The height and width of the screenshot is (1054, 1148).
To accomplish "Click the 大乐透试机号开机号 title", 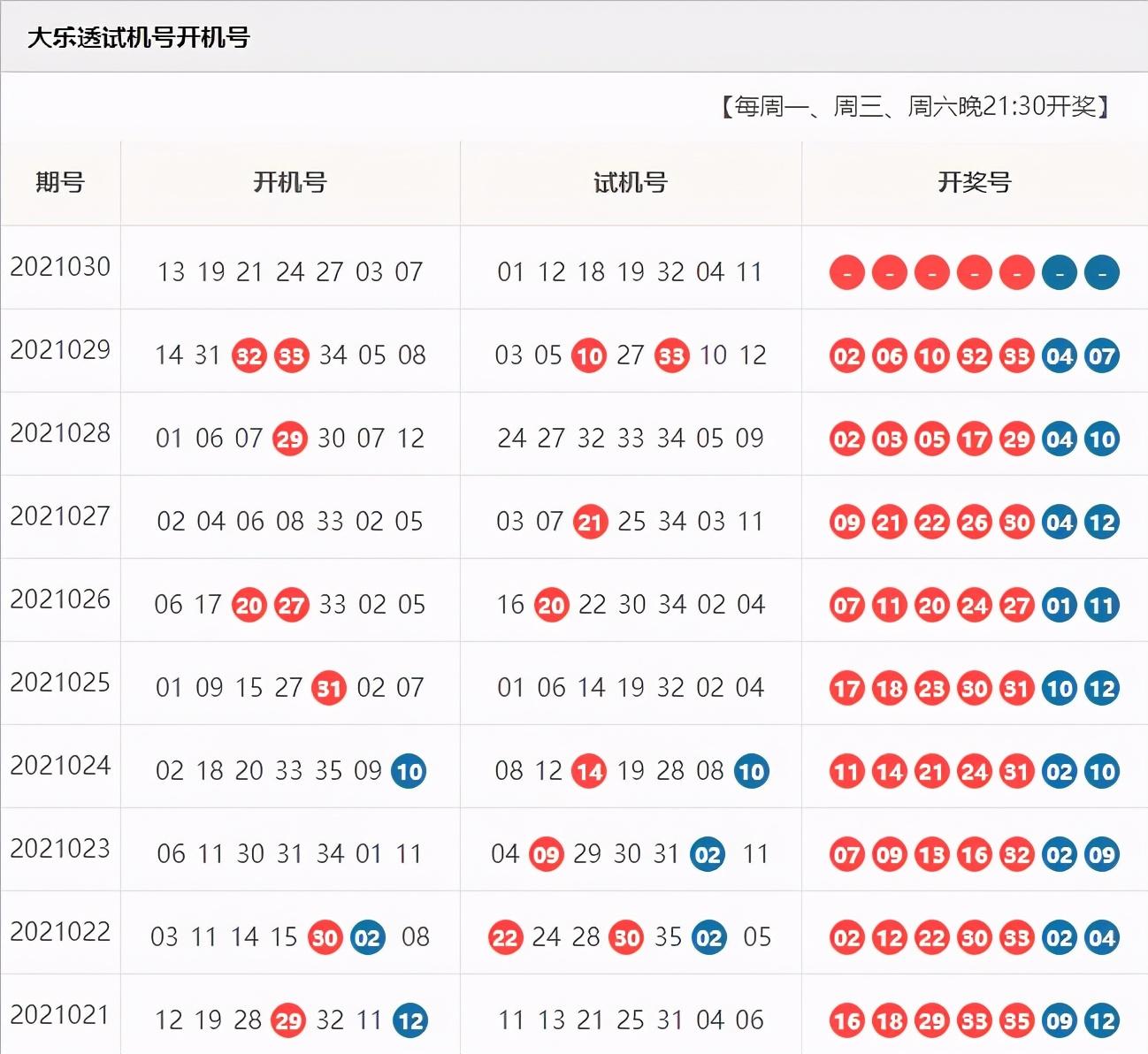I will click(138, 37).
